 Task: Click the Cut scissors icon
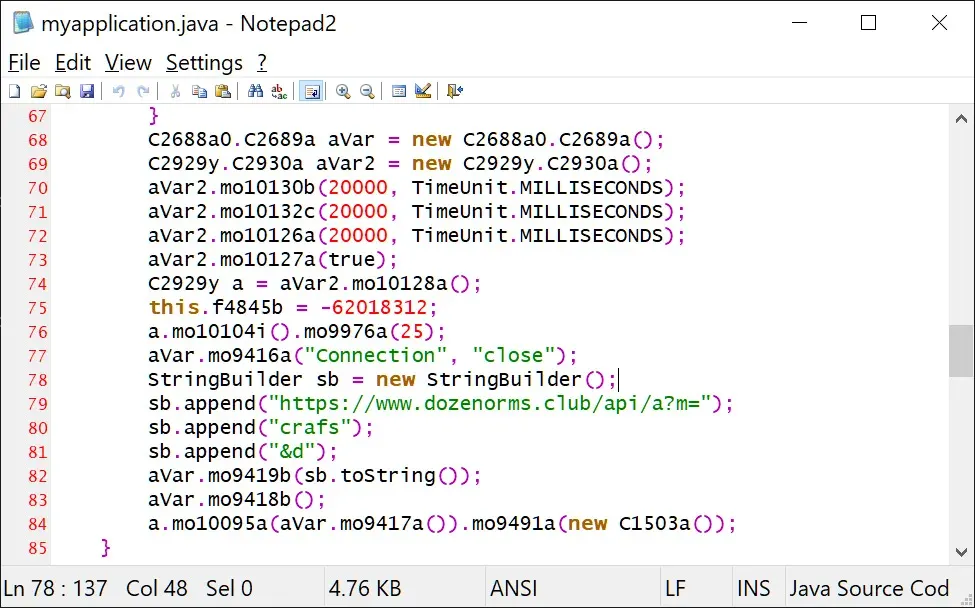tap(175, 91)
